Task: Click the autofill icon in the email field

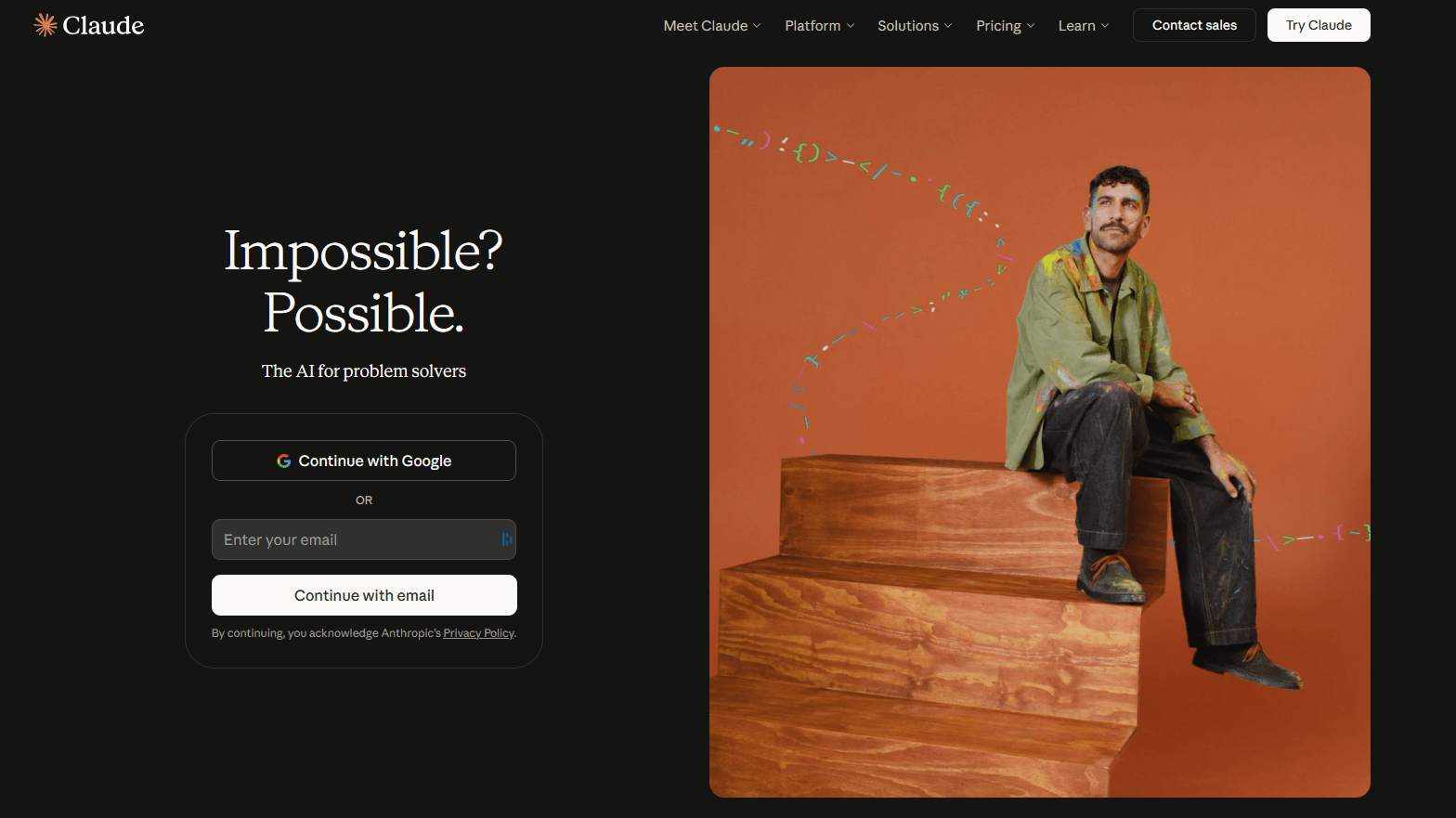Action: tap(506, 539)
